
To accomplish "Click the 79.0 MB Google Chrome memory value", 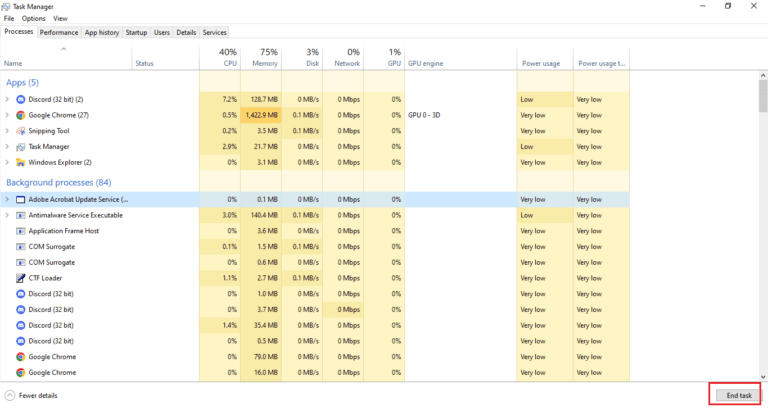I will tap(266, 357).
